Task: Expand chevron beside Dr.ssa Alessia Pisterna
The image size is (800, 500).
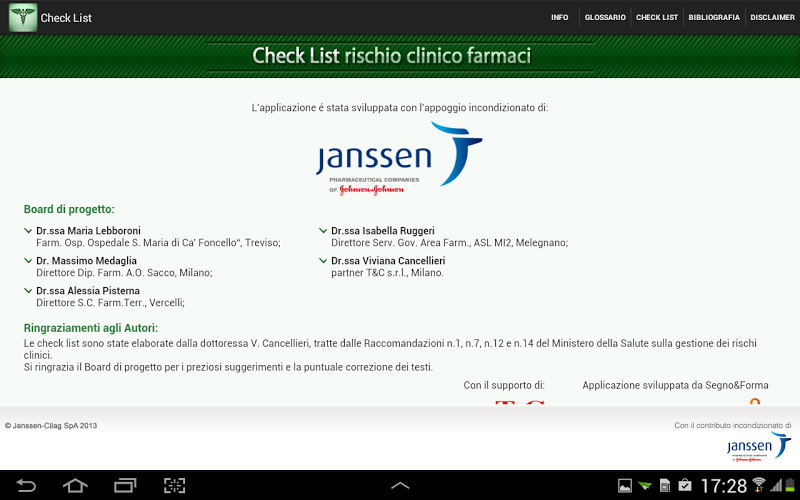Action: tap(28, 291)
